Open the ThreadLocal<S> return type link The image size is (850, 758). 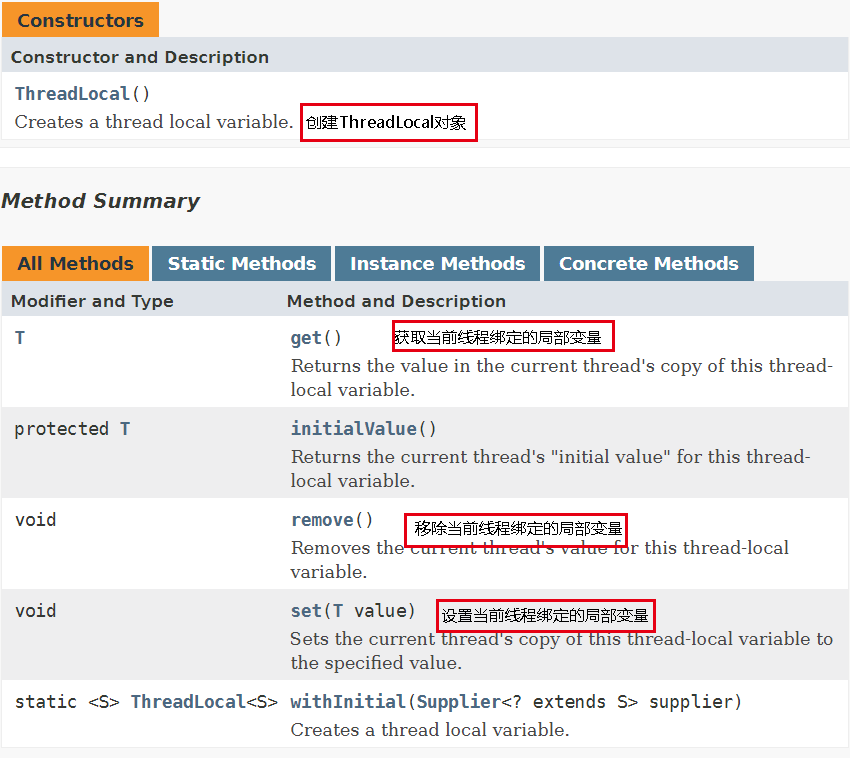(x=188, y=702)
